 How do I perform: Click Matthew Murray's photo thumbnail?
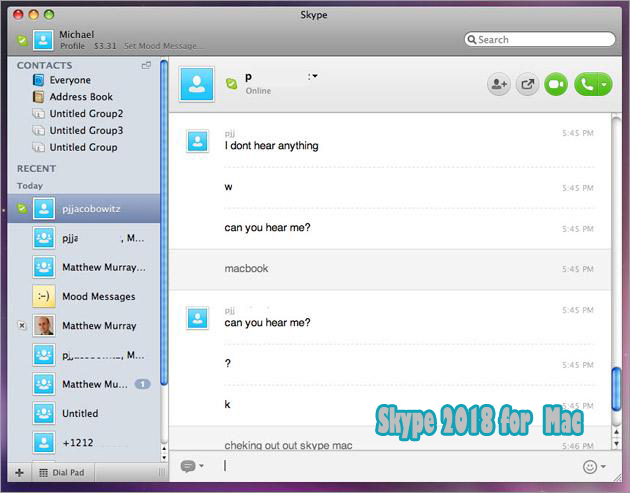pyautogui.click(x=43, y=325)
